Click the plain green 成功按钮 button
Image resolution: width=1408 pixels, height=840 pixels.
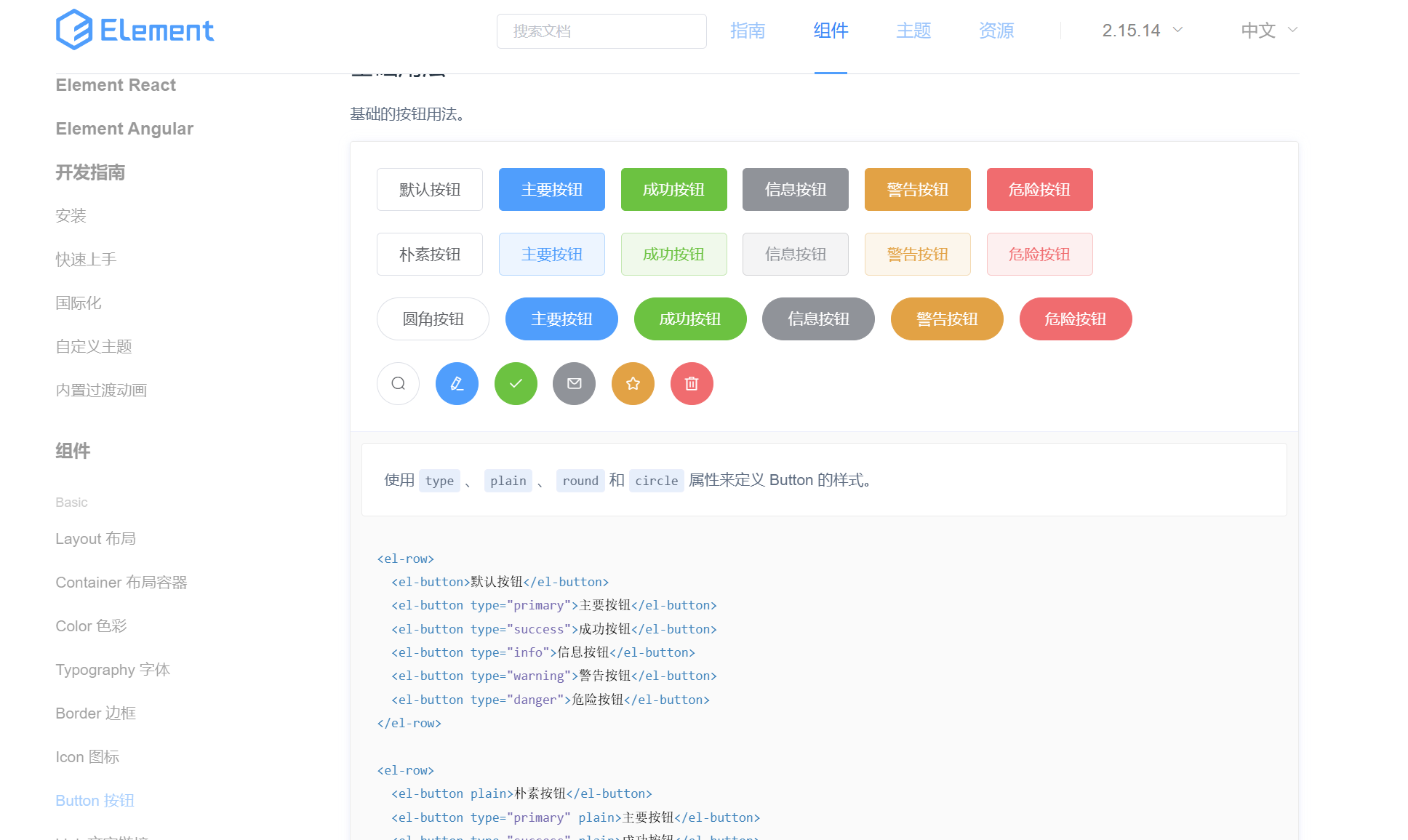click(673, 254)
